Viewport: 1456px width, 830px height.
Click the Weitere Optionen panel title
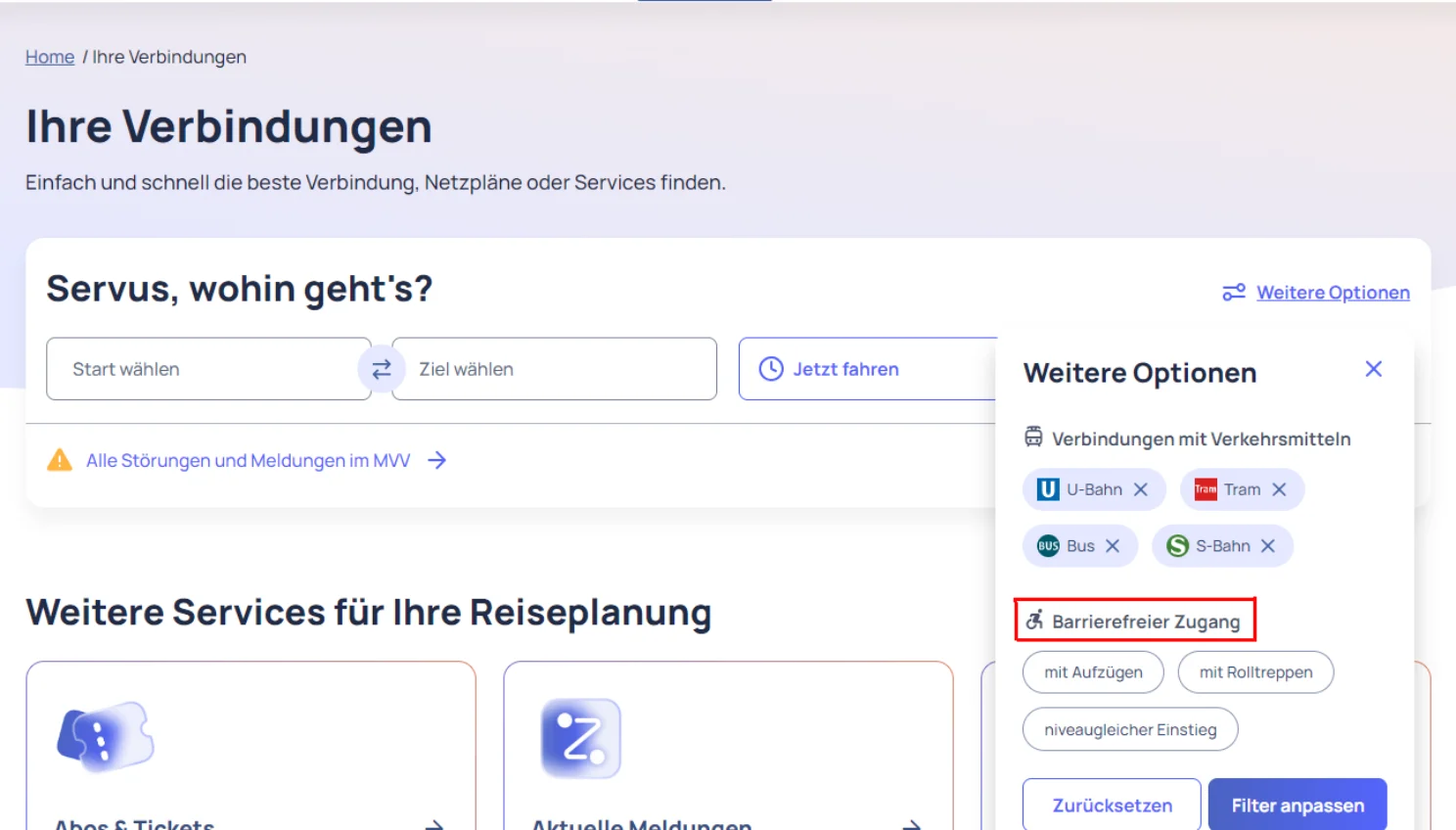[1140, 373]
